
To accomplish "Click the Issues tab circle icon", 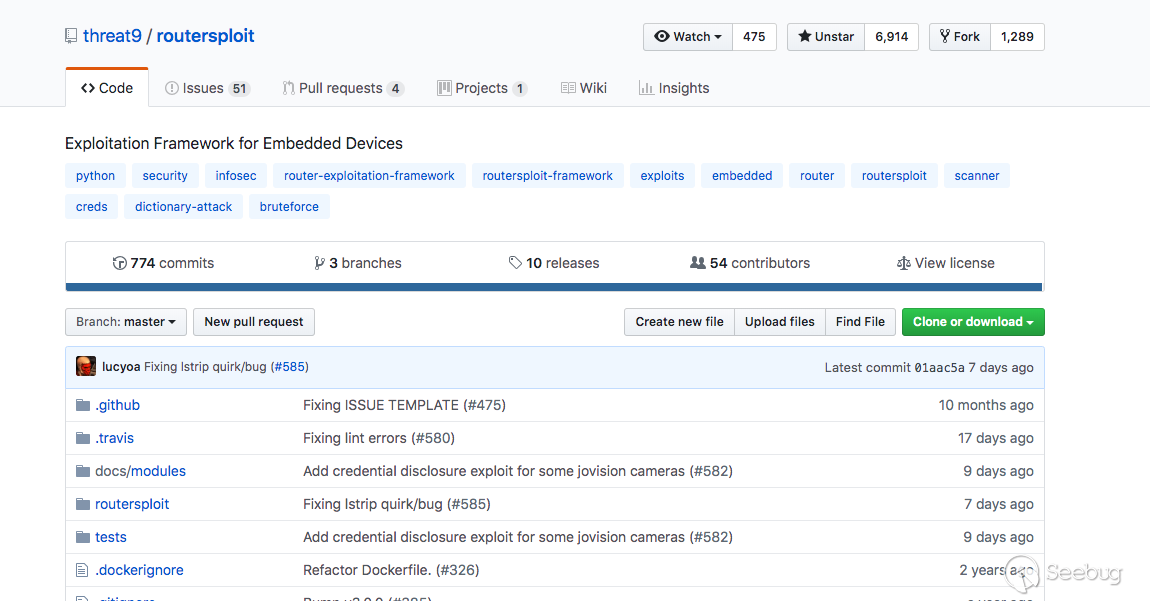I will pyautogui.click(x=172, y=88).
